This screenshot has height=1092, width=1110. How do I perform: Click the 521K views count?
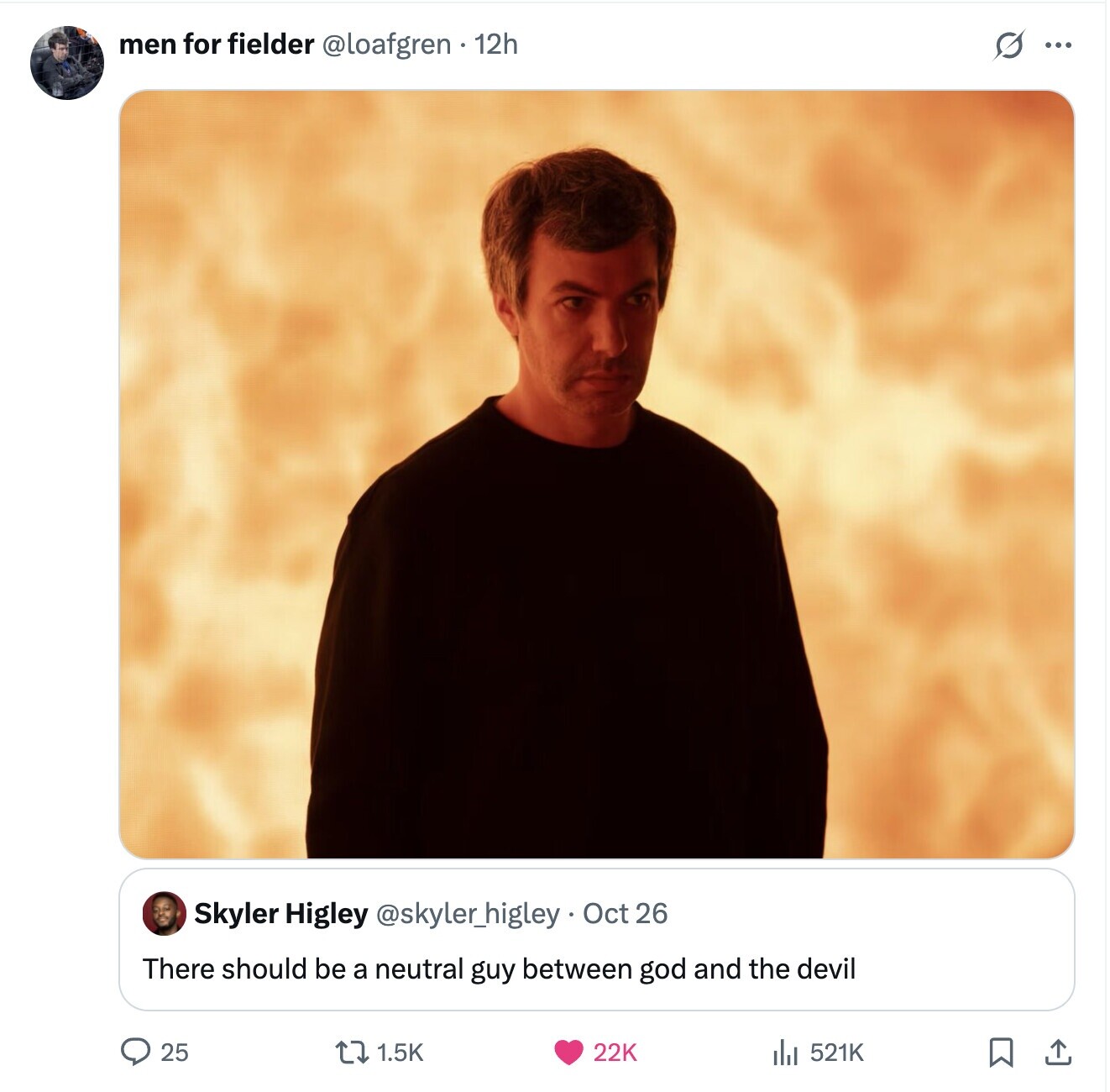(x=837, y=1052)
